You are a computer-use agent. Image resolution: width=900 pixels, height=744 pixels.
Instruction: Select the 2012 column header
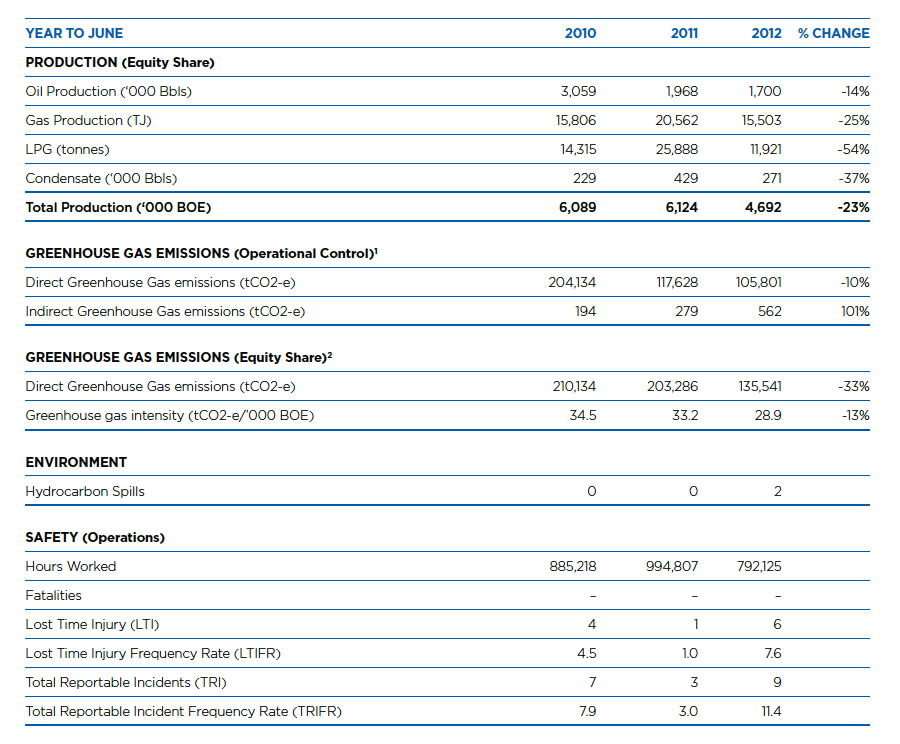click(x=766, y=33)
